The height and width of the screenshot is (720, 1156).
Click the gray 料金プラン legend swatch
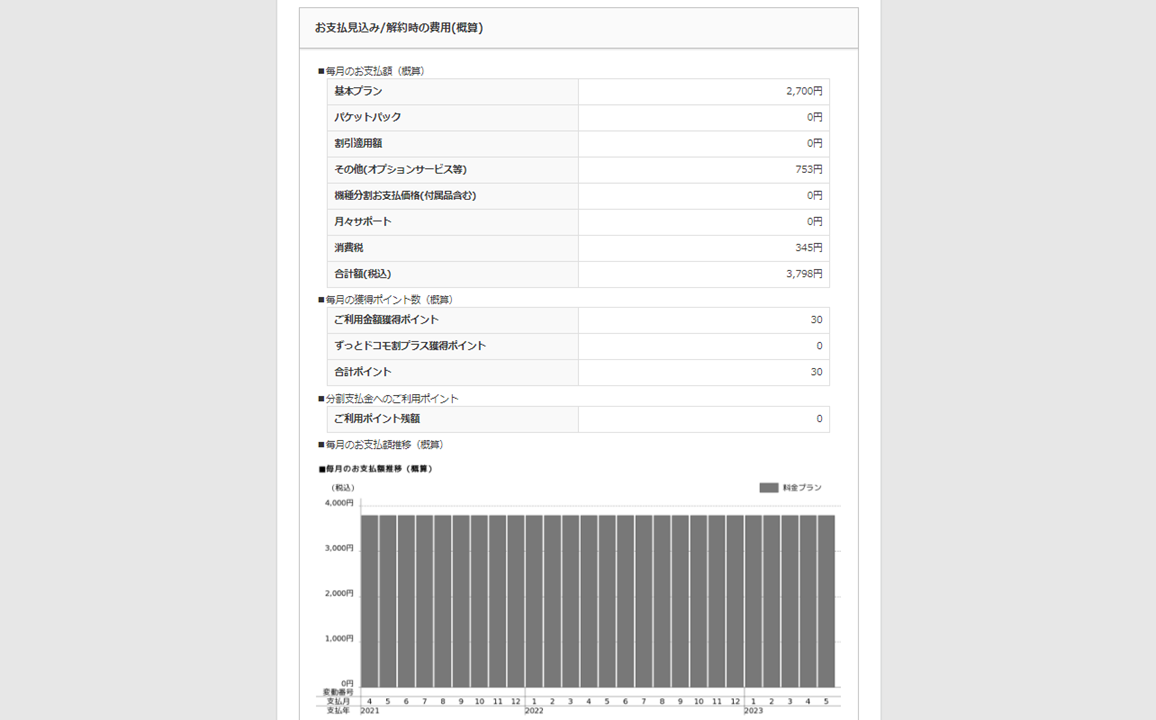(x=769, y=488)
